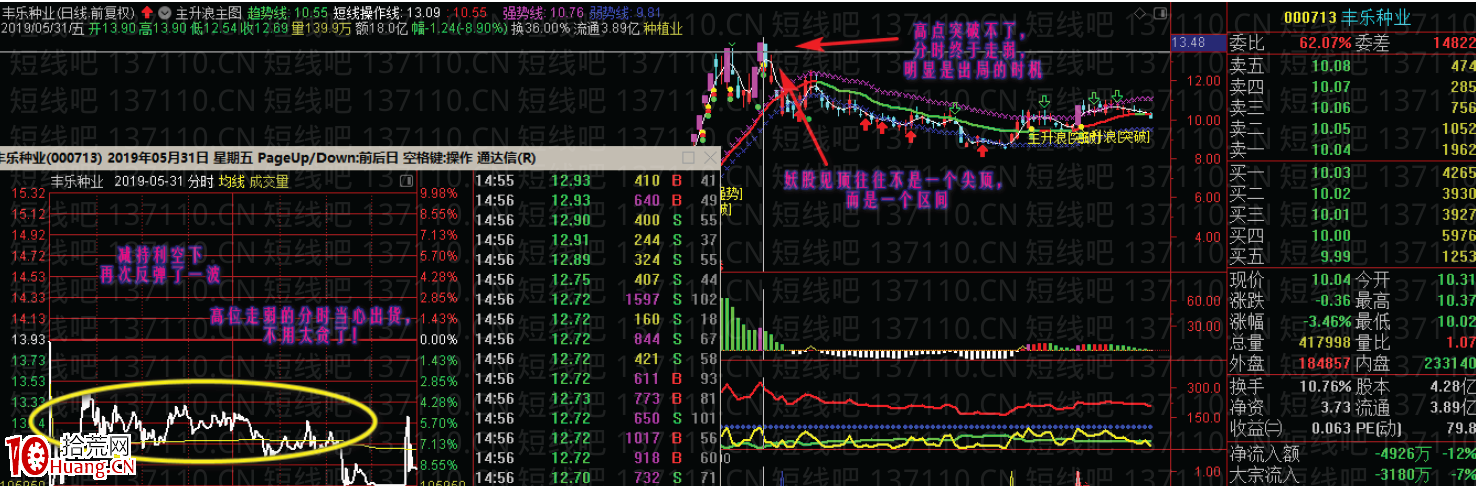Click the green down-arrow signal marker on K-line chart
Image resolution: width=1477 pixels, height=486 pixels.
coord(1044,100)
